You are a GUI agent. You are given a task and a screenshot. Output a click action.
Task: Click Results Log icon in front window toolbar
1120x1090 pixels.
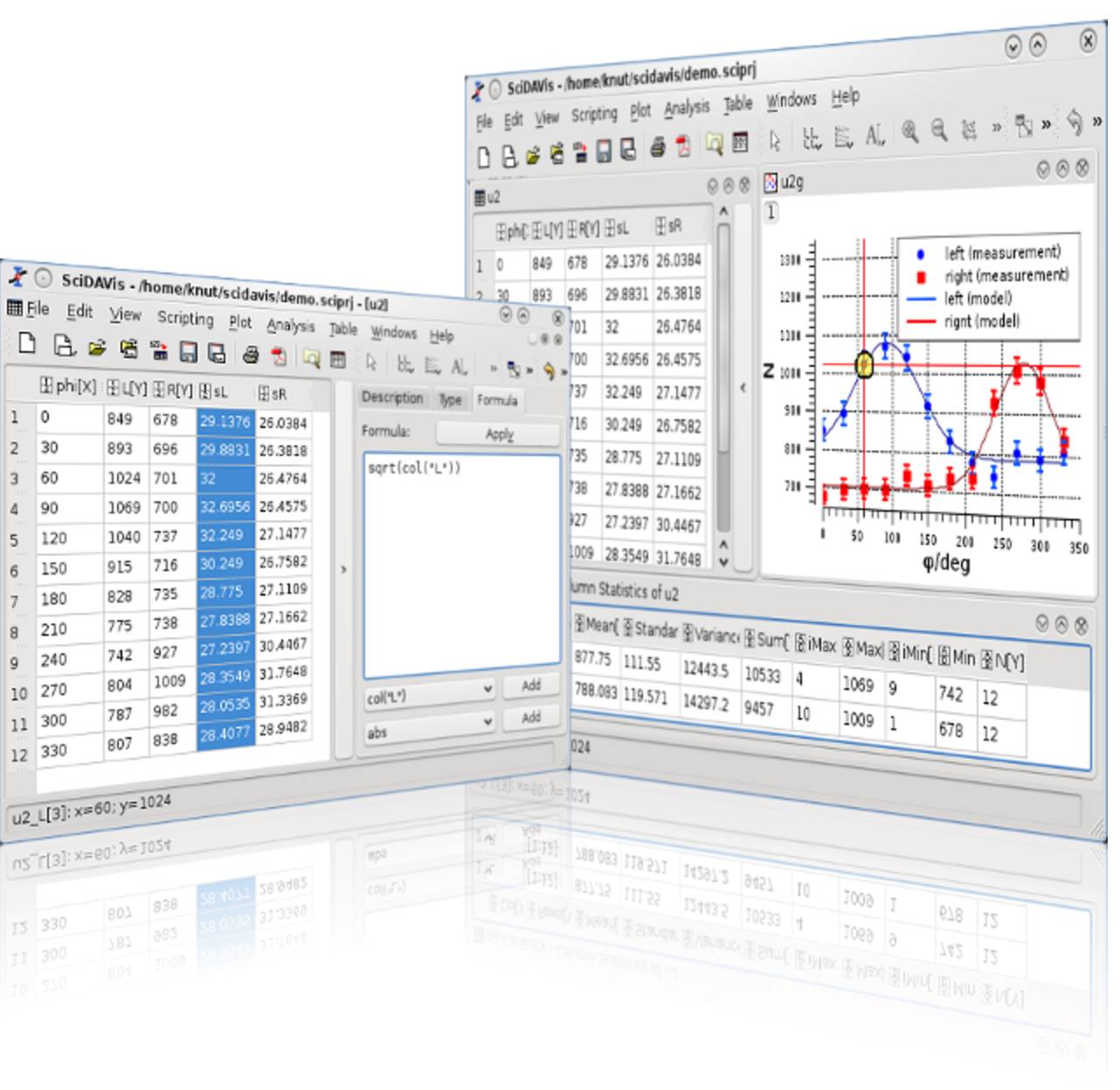pos(338,359)
